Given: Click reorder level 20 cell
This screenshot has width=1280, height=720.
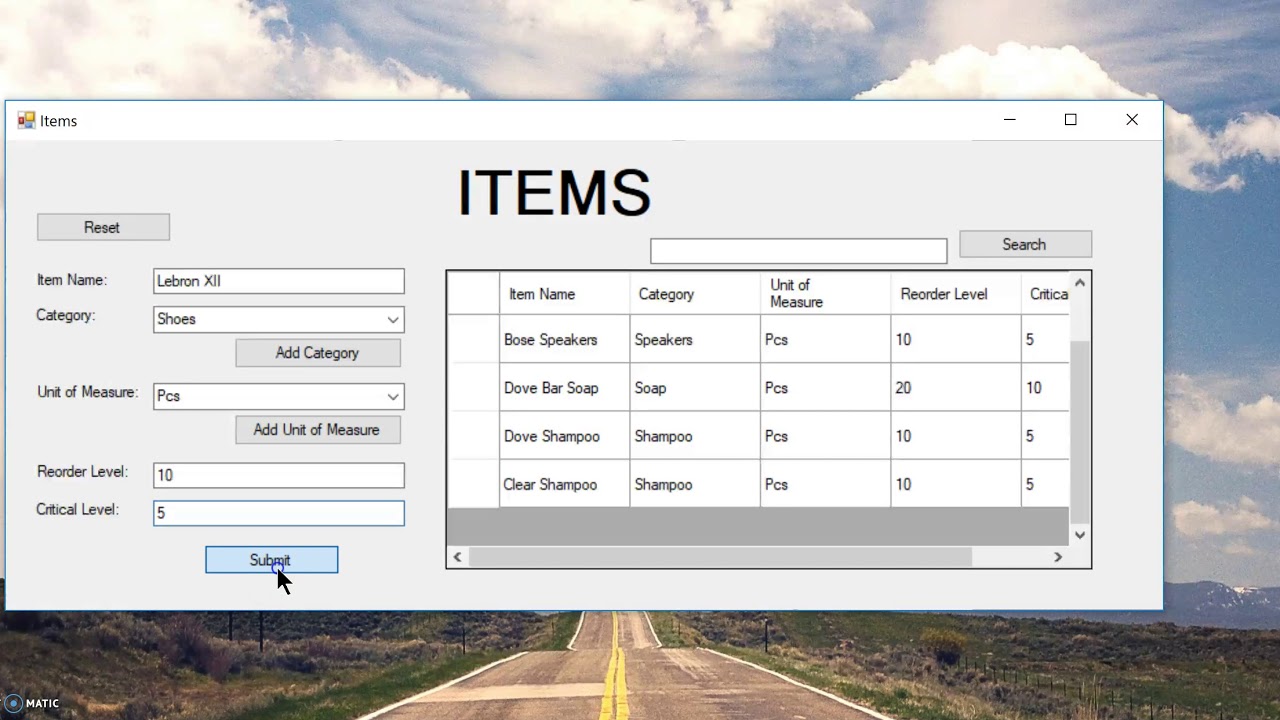Looking at the screenshot, I should (955, 388).
